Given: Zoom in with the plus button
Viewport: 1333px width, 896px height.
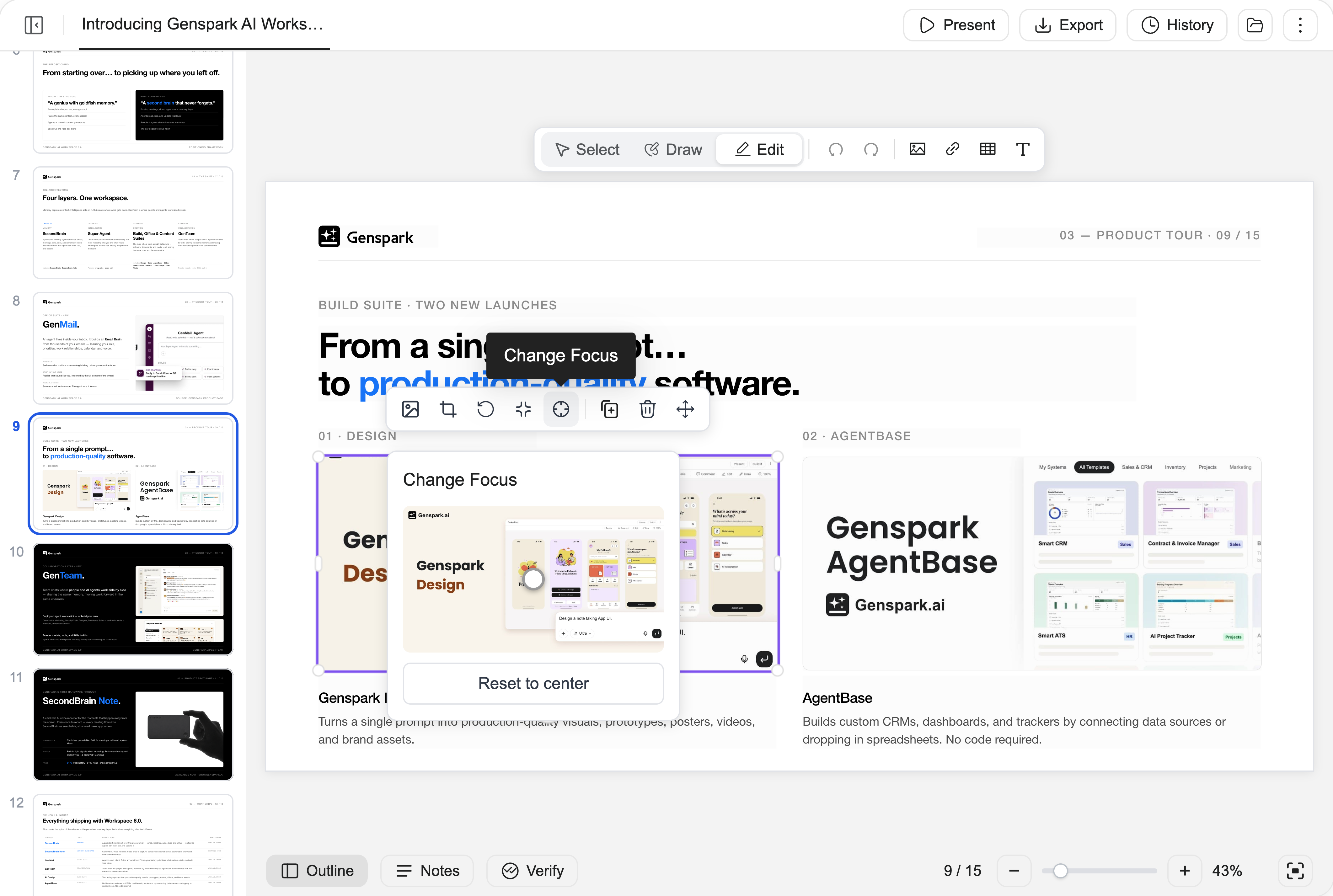Looking at the screenshot, I should pos(1185,871).
